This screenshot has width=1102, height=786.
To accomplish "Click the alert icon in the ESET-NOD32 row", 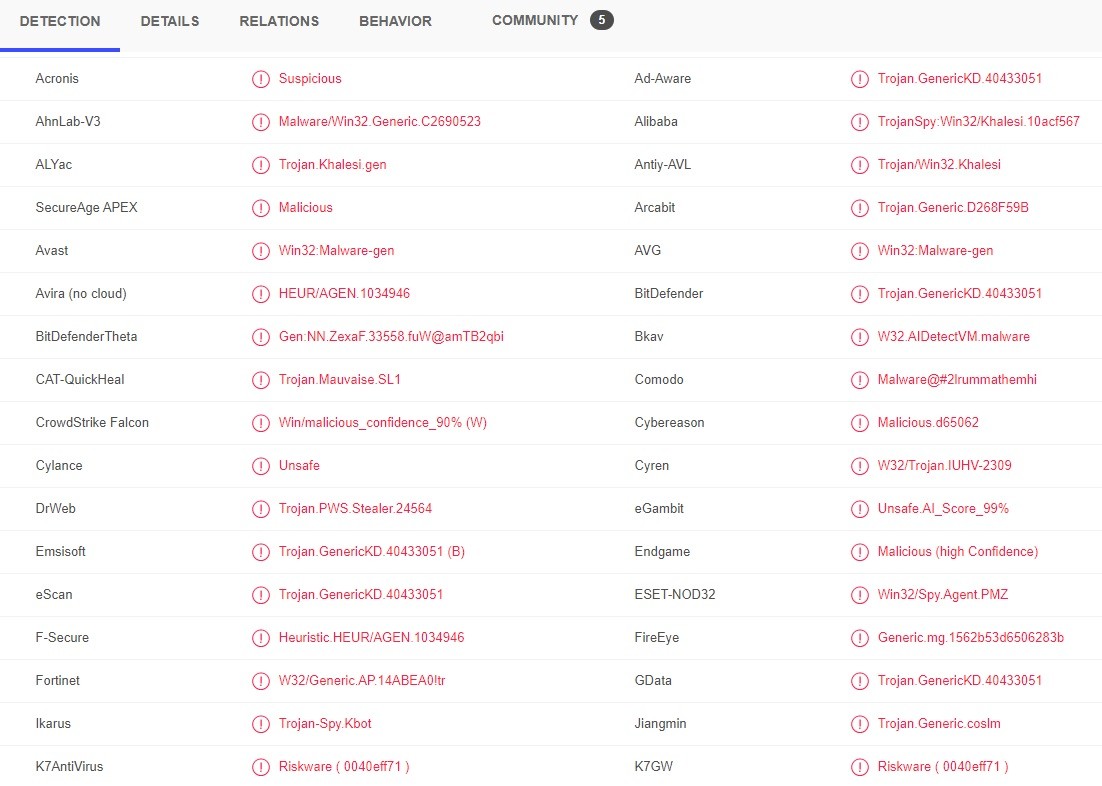I will coord(860,595).
